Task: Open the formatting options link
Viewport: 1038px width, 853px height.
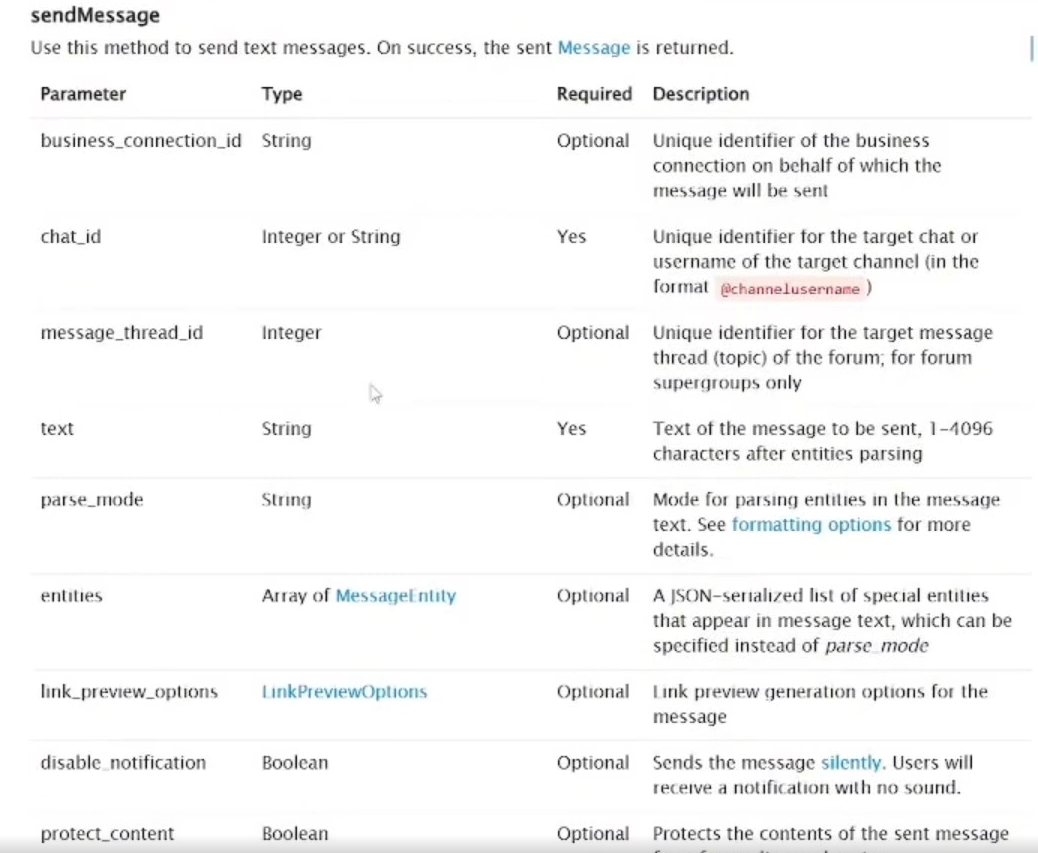Action: (811, 525)
